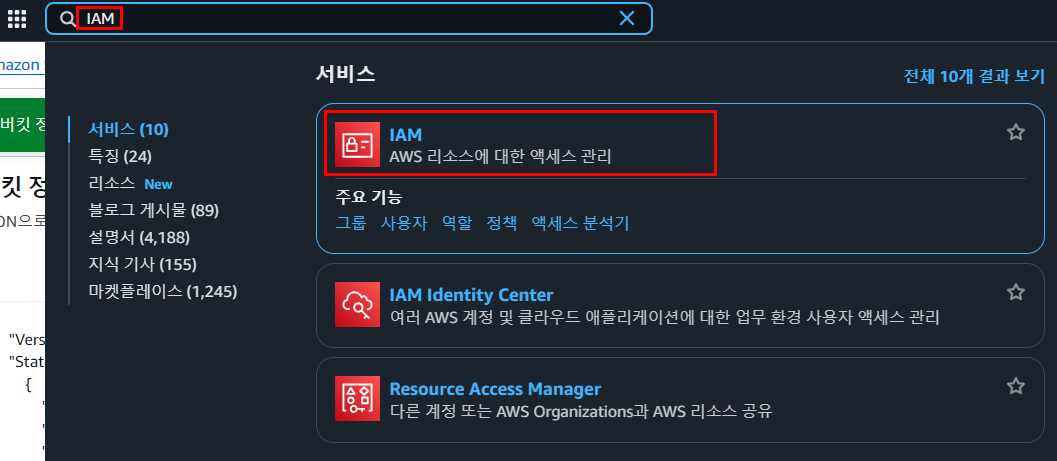
Task: Click the Identity Center description text
Action: pos(664,317)
